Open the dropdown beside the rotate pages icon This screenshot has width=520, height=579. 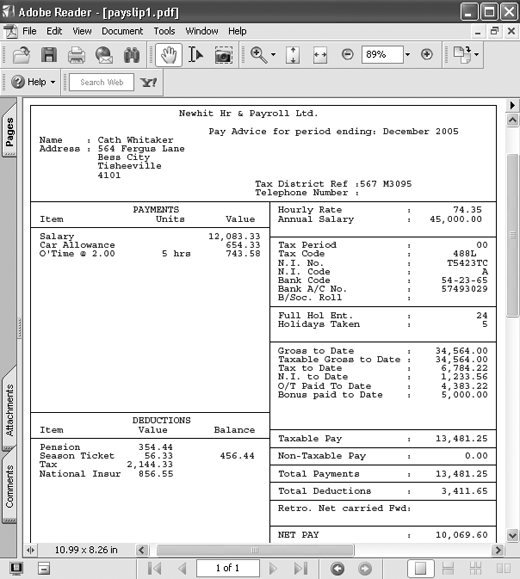tap(477, 55)
